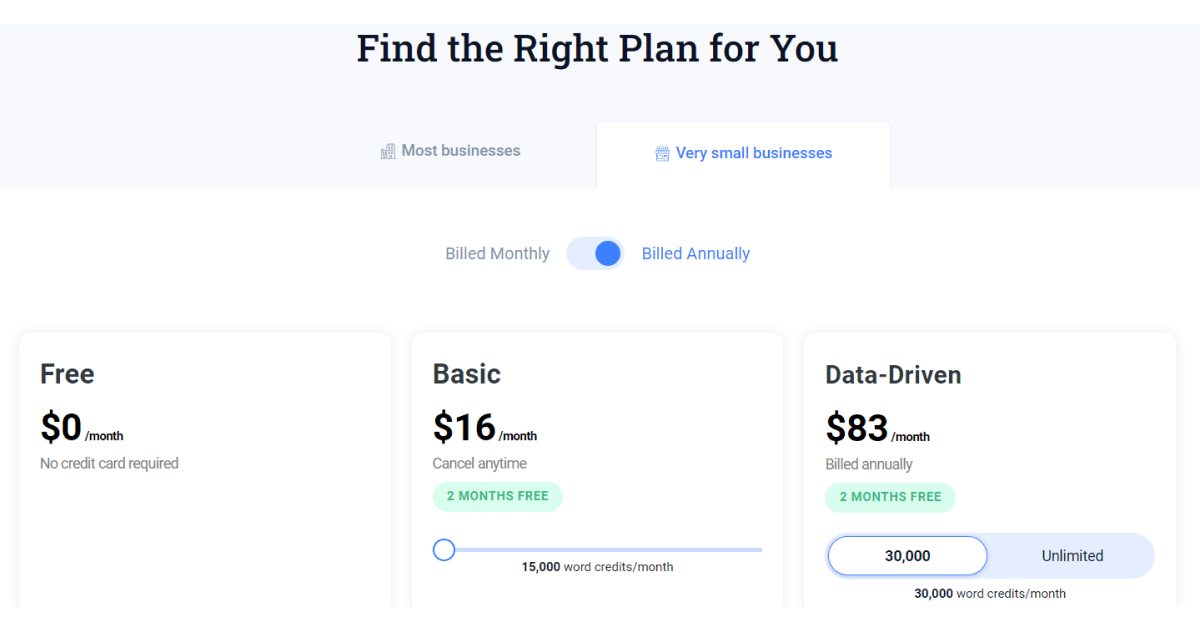Click the Free plan title
The height and width of the screenshot is (630, 1200).
coord(66,374)
